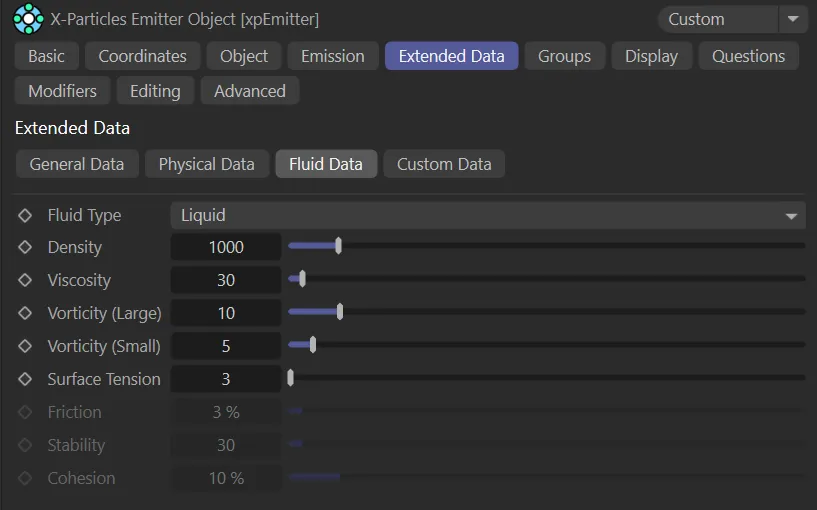Click the keyframe diamond beside Density
Image resolution: width=817 pixels, height=510 pixels.
point(25,248)
